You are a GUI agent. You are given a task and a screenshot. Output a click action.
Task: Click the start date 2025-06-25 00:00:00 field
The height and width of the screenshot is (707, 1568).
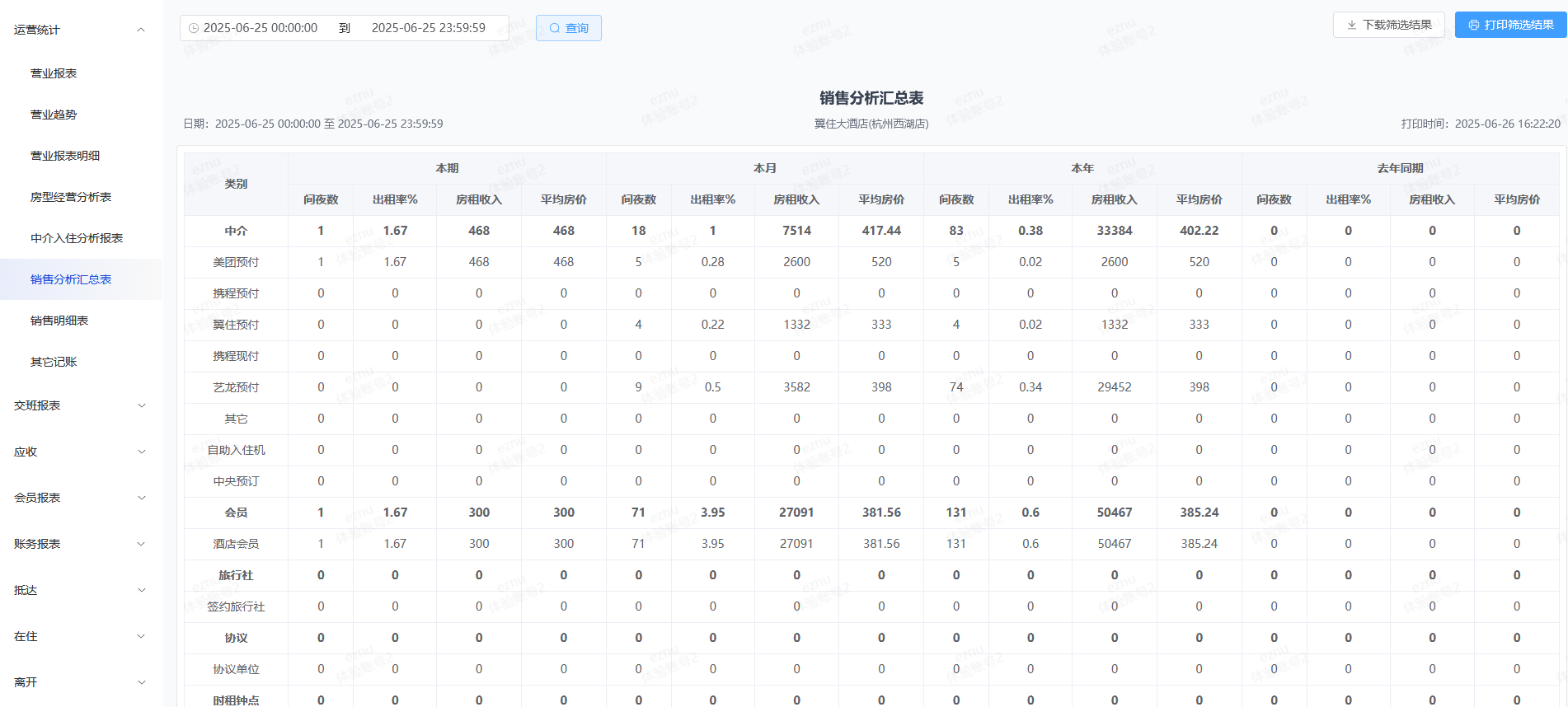click(x=261, y=28)
